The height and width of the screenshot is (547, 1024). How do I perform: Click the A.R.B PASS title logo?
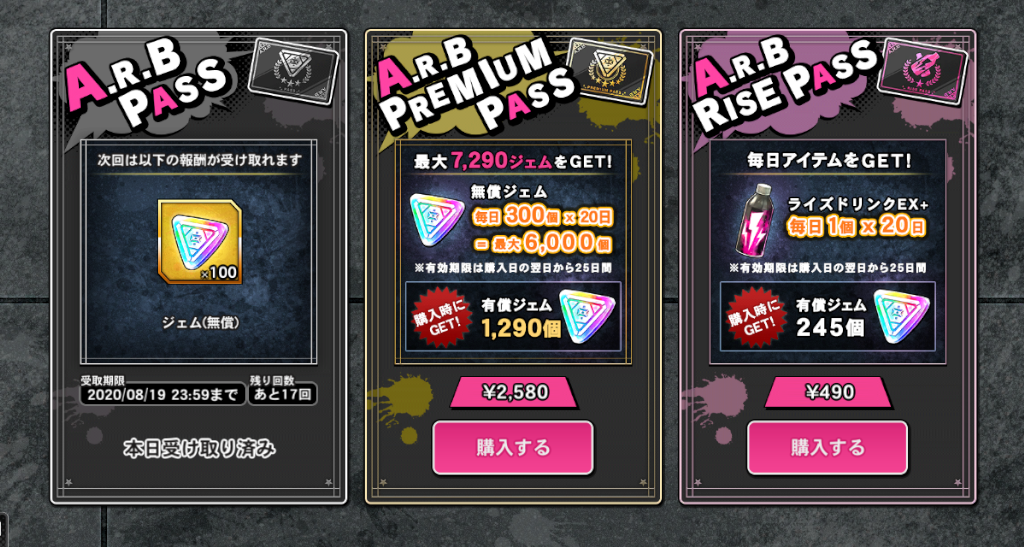click(147, 85)
